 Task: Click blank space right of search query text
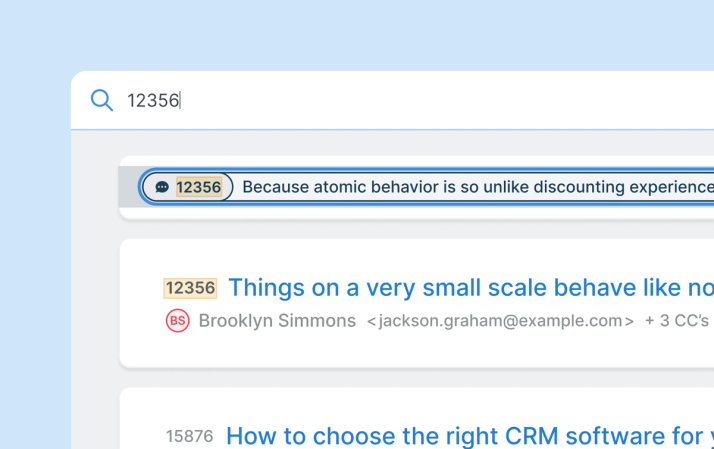pyautogui.click(x=446, y=100)
